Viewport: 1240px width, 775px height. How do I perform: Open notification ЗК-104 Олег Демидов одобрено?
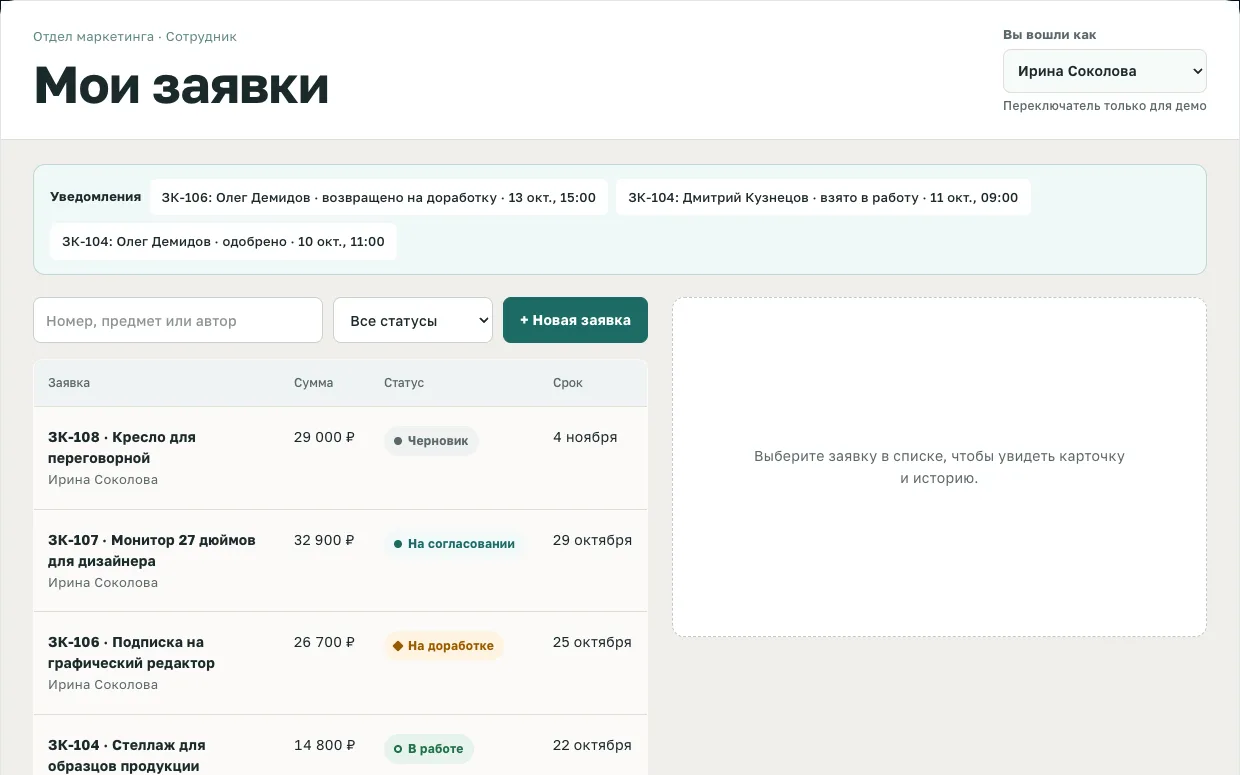[x=223, y=241]
